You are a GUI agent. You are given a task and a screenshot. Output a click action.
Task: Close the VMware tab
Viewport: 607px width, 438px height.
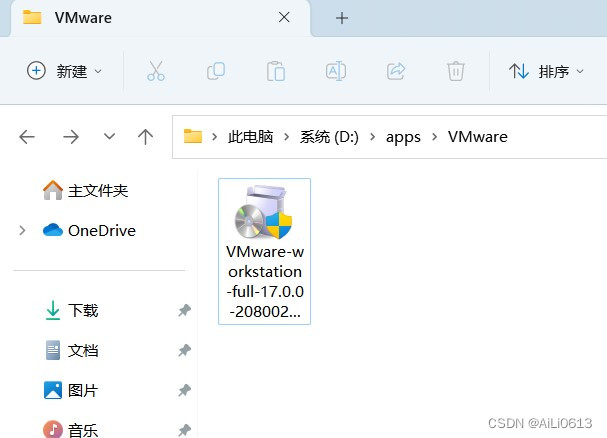click(284, 17)
